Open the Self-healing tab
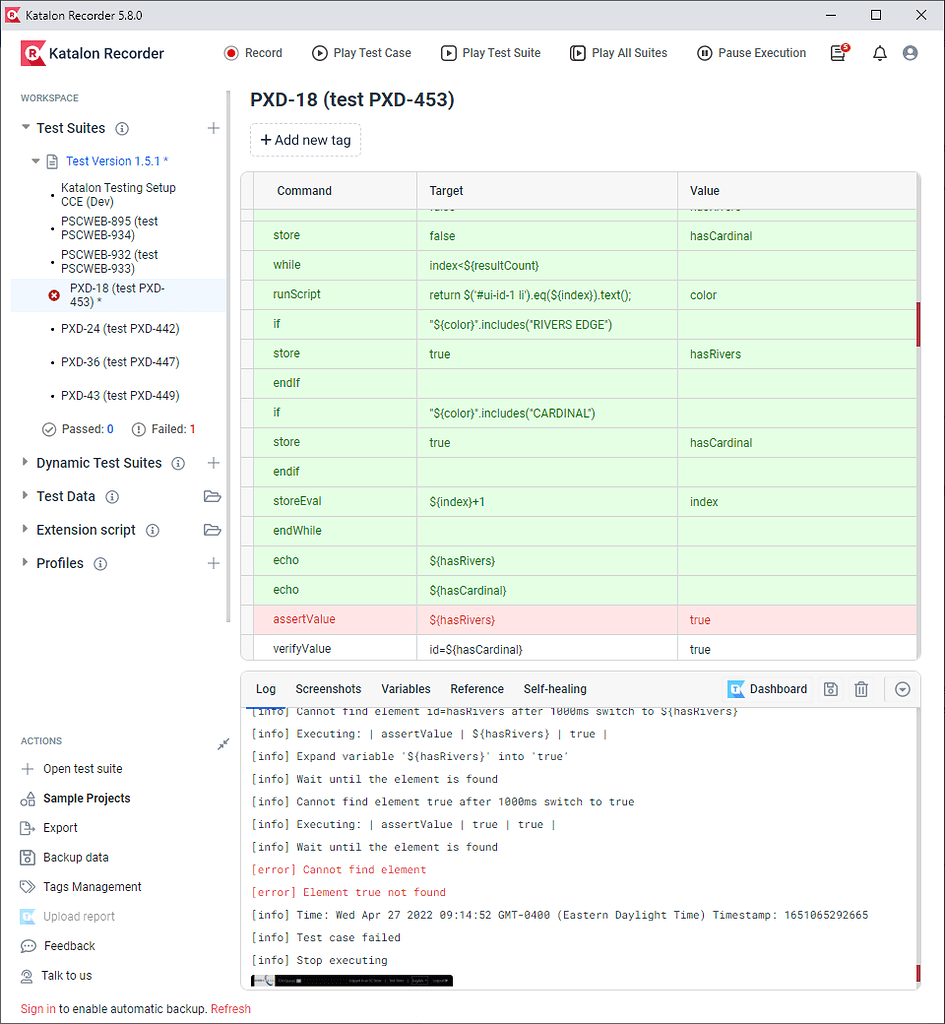The width and height of the screenshot is (945, 1024). coord(554,689)
